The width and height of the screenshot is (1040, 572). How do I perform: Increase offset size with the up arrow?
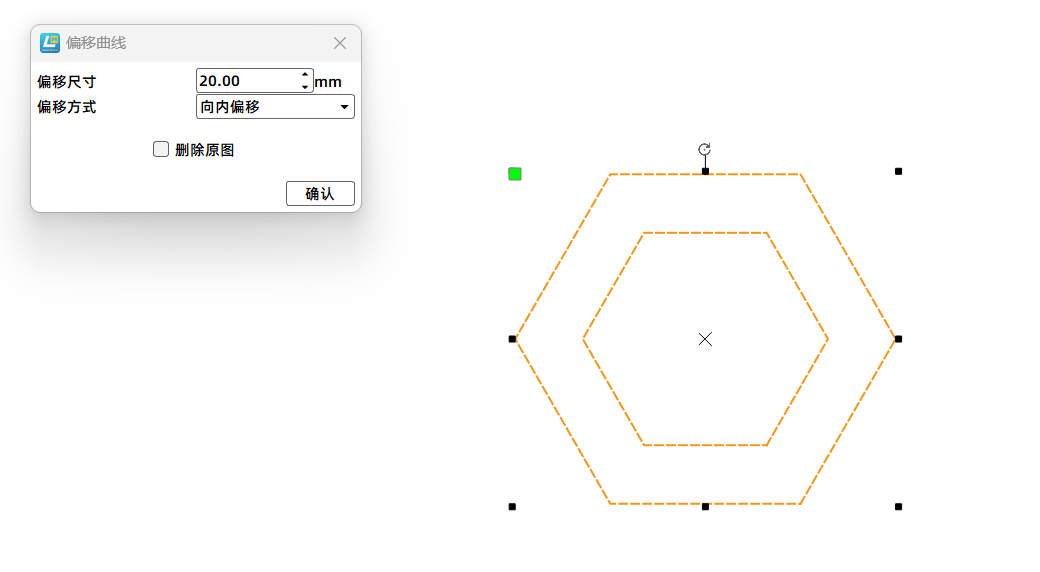306,75
